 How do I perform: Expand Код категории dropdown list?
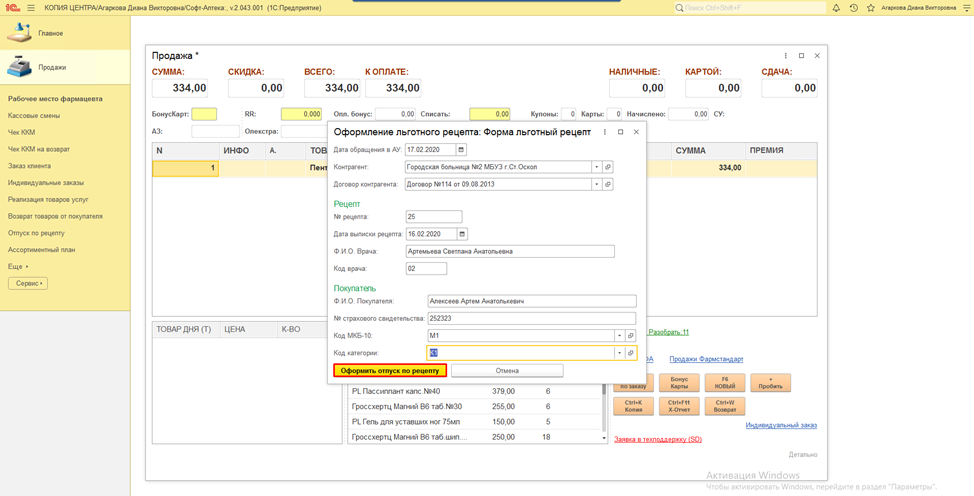coord(620,353)
